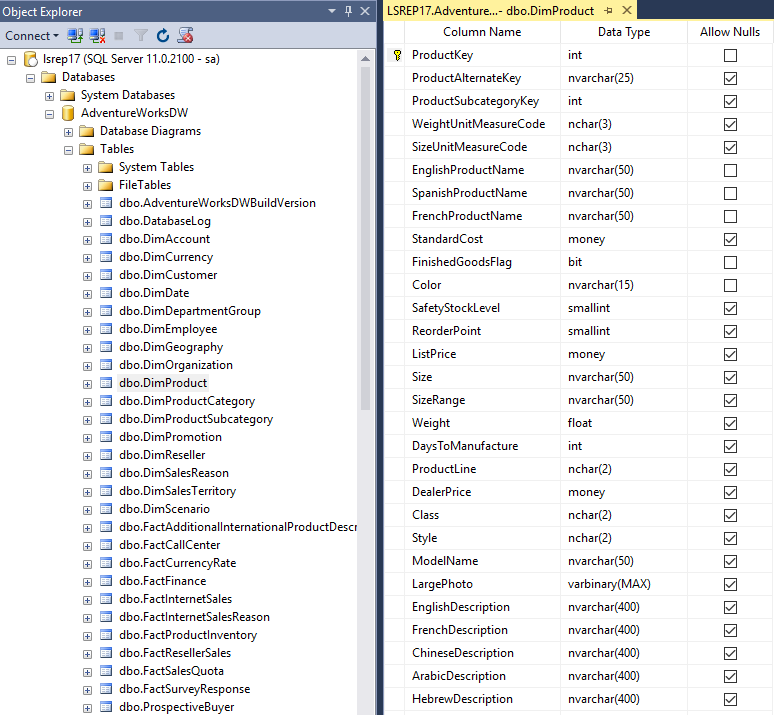Click the dbo.FactInternetSales table icon
Viewport: 774px width, 715px height.
pyautogui.click(x=106, y=599)
